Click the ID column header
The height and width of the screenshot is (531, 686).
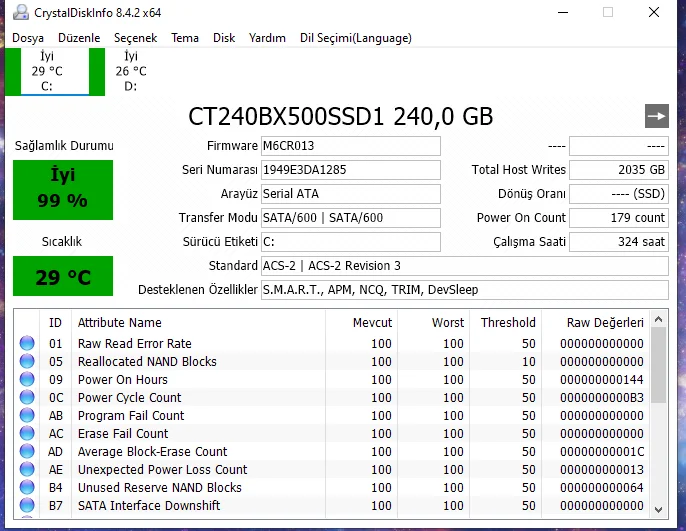point(55,323)
